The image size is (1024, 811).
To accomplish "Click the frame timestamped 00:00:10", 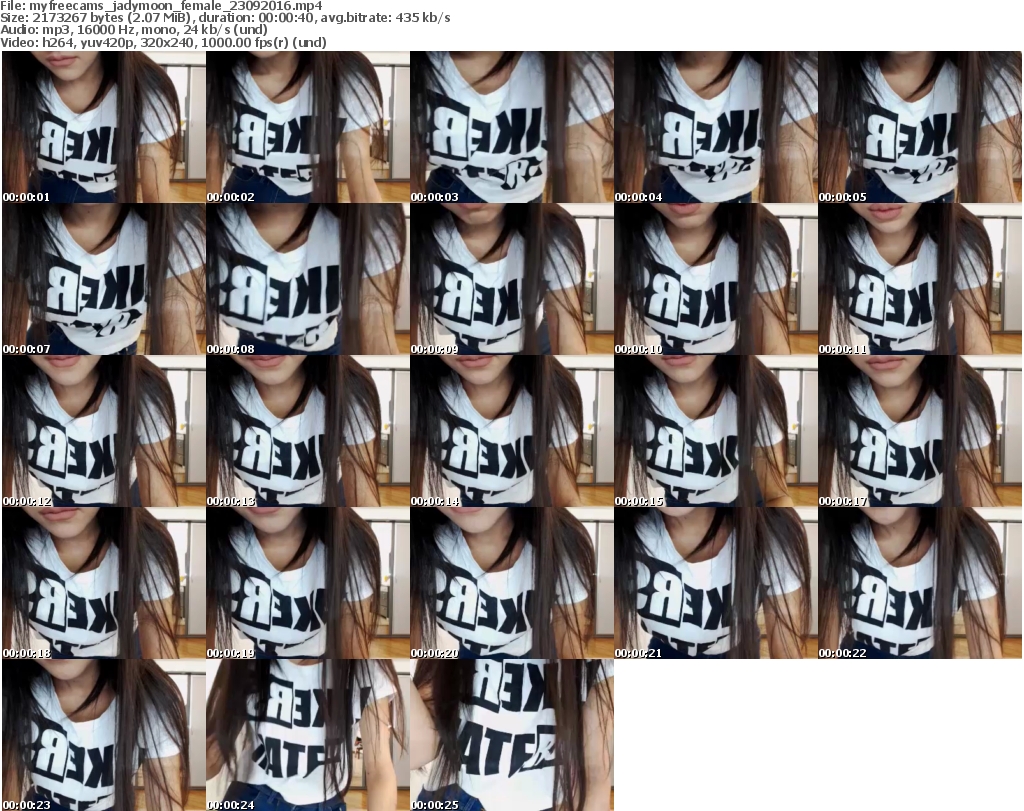I will click(716, 279).
